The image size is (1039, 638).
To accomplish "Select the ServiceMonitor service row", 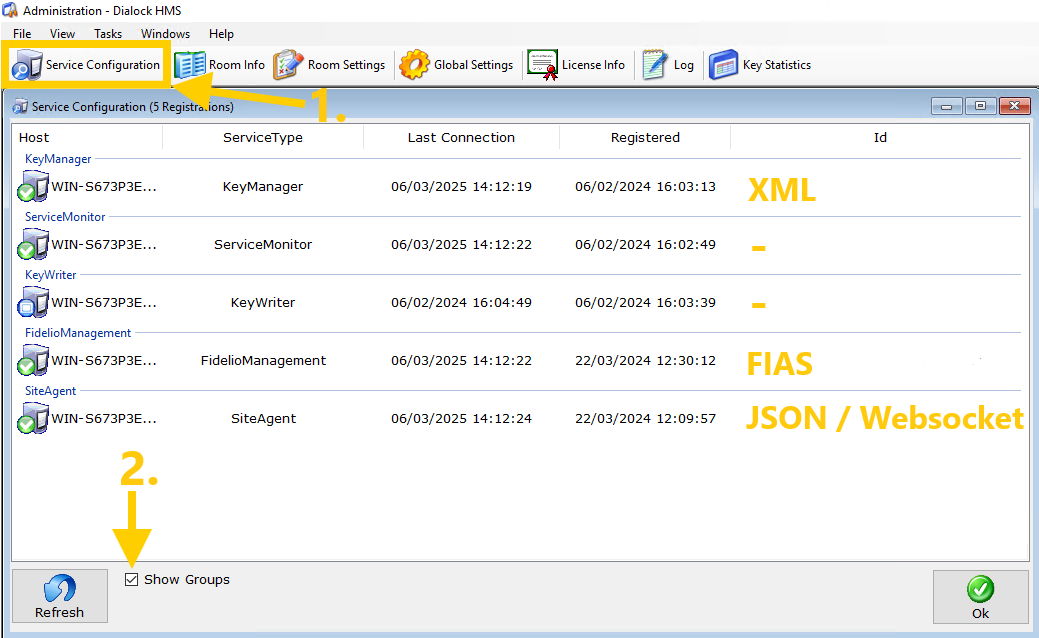I will [x=262, y=245].
